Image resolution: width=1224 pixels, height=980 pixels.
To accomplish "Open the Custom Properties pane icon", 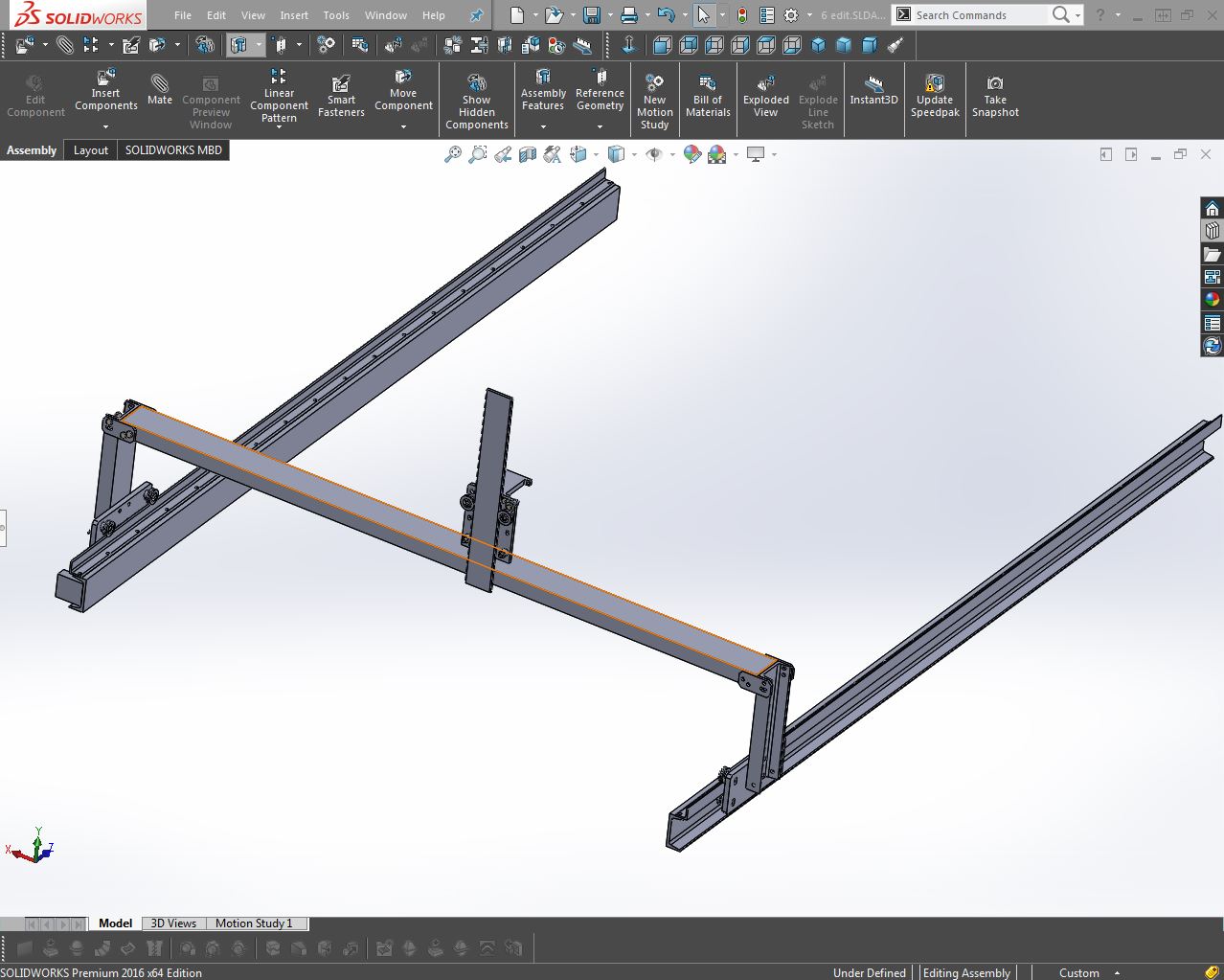I will pos(1212,323).
